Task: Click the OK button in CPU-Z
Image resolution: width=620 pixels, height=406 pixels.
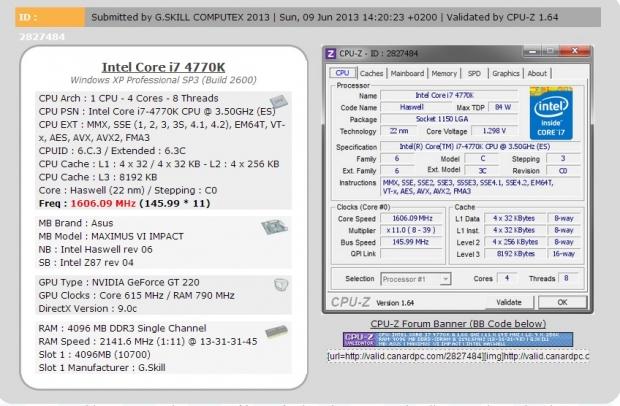Action: 562,302
